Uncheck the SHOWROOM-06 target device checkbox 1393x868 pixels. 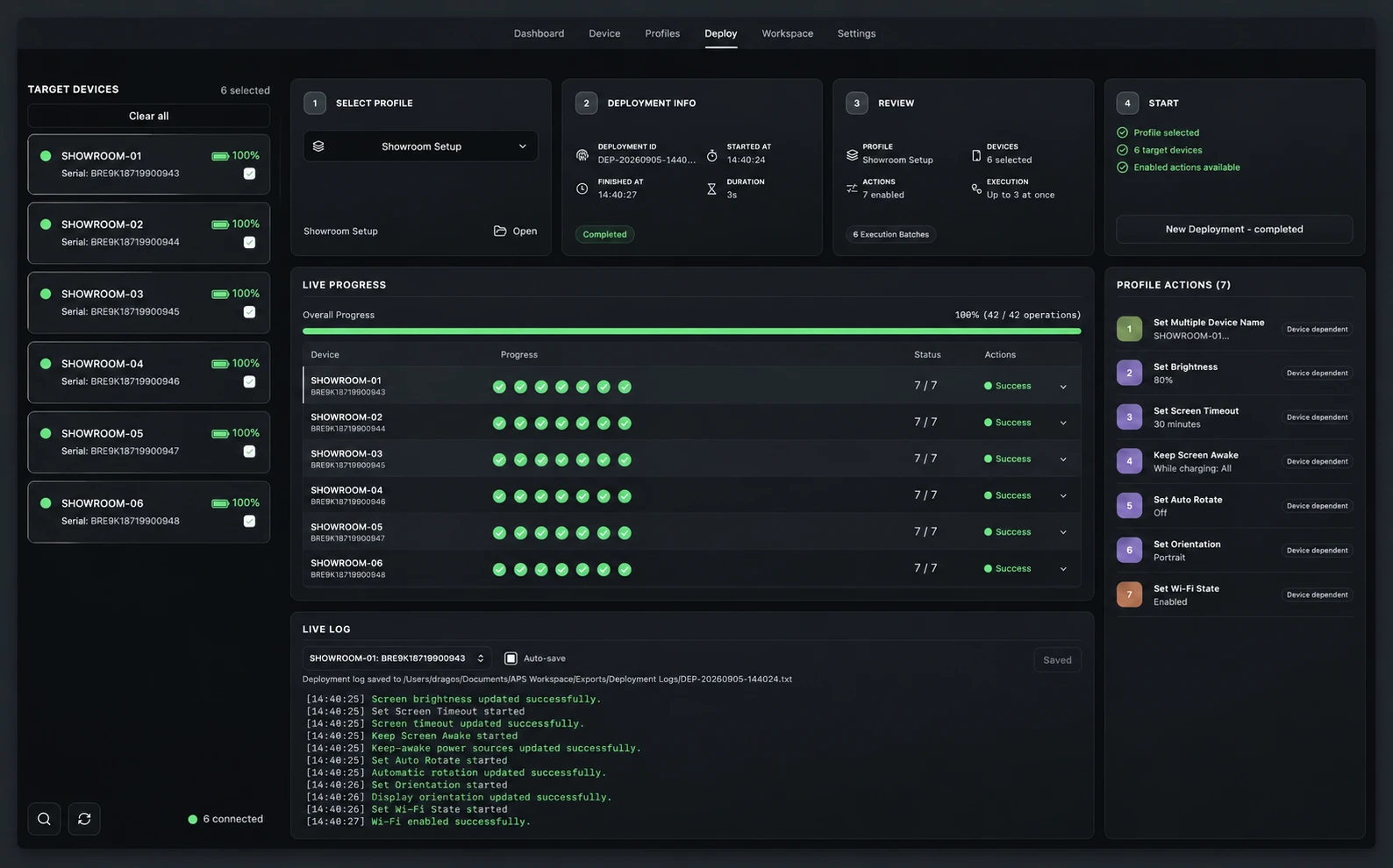point(249,521)
